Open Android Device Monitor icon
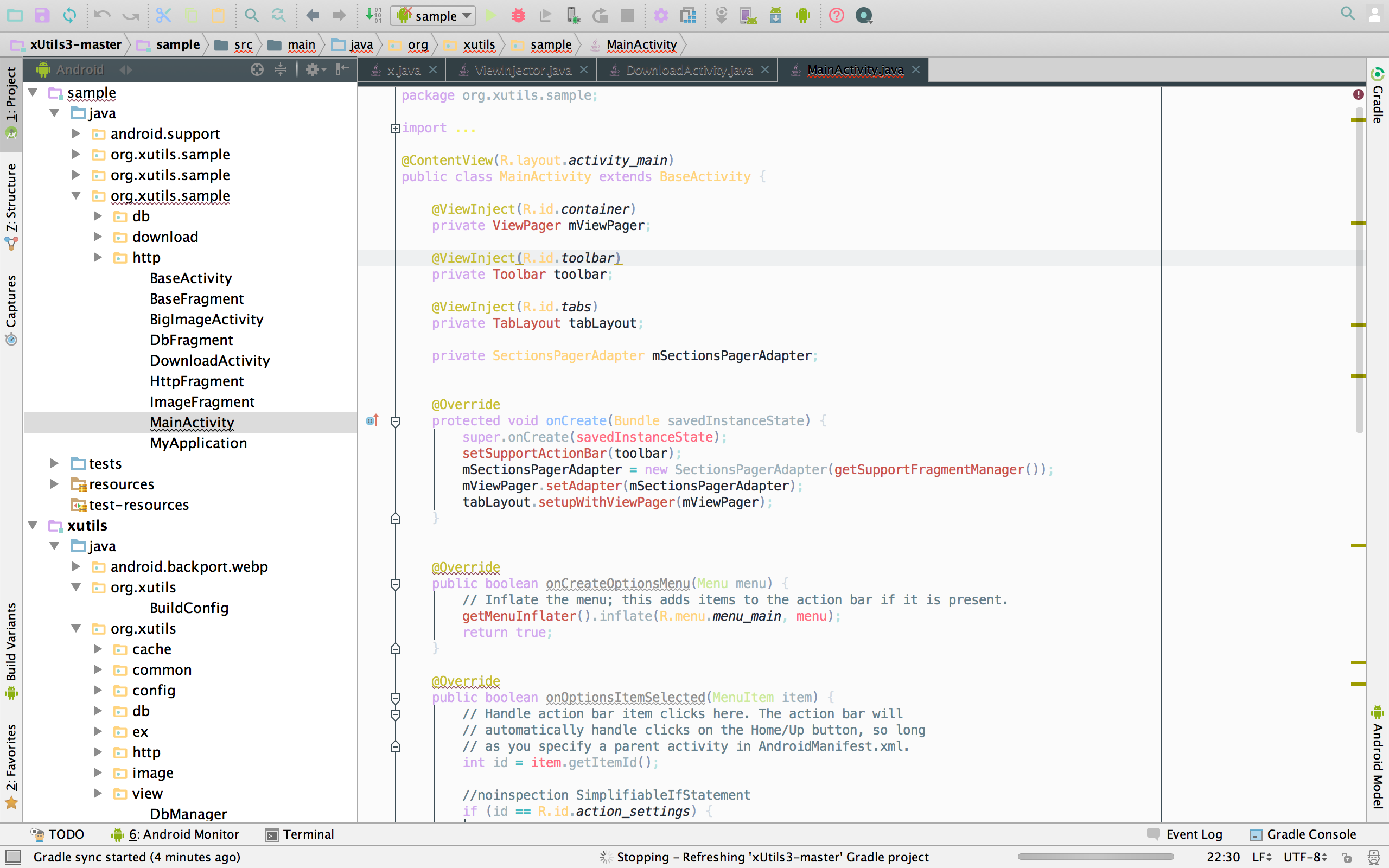 803,16
